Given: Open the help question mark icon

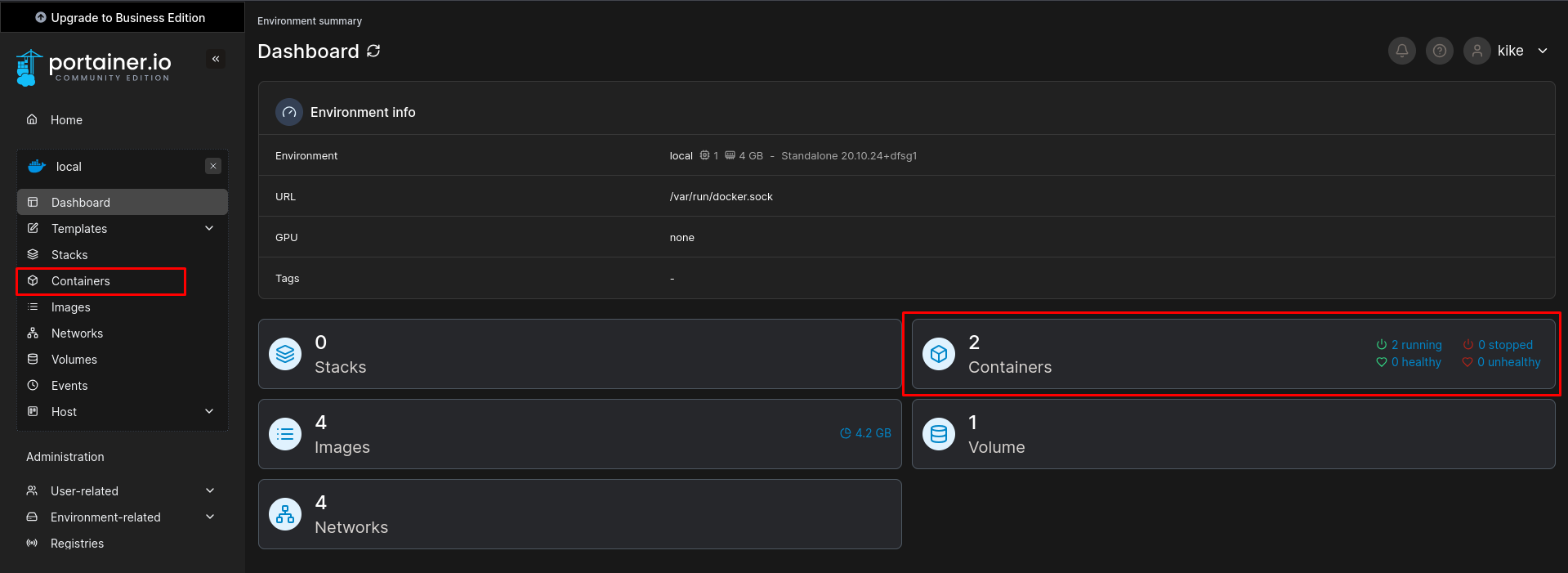Looking at the screenshot, I should coord(1439,51).
